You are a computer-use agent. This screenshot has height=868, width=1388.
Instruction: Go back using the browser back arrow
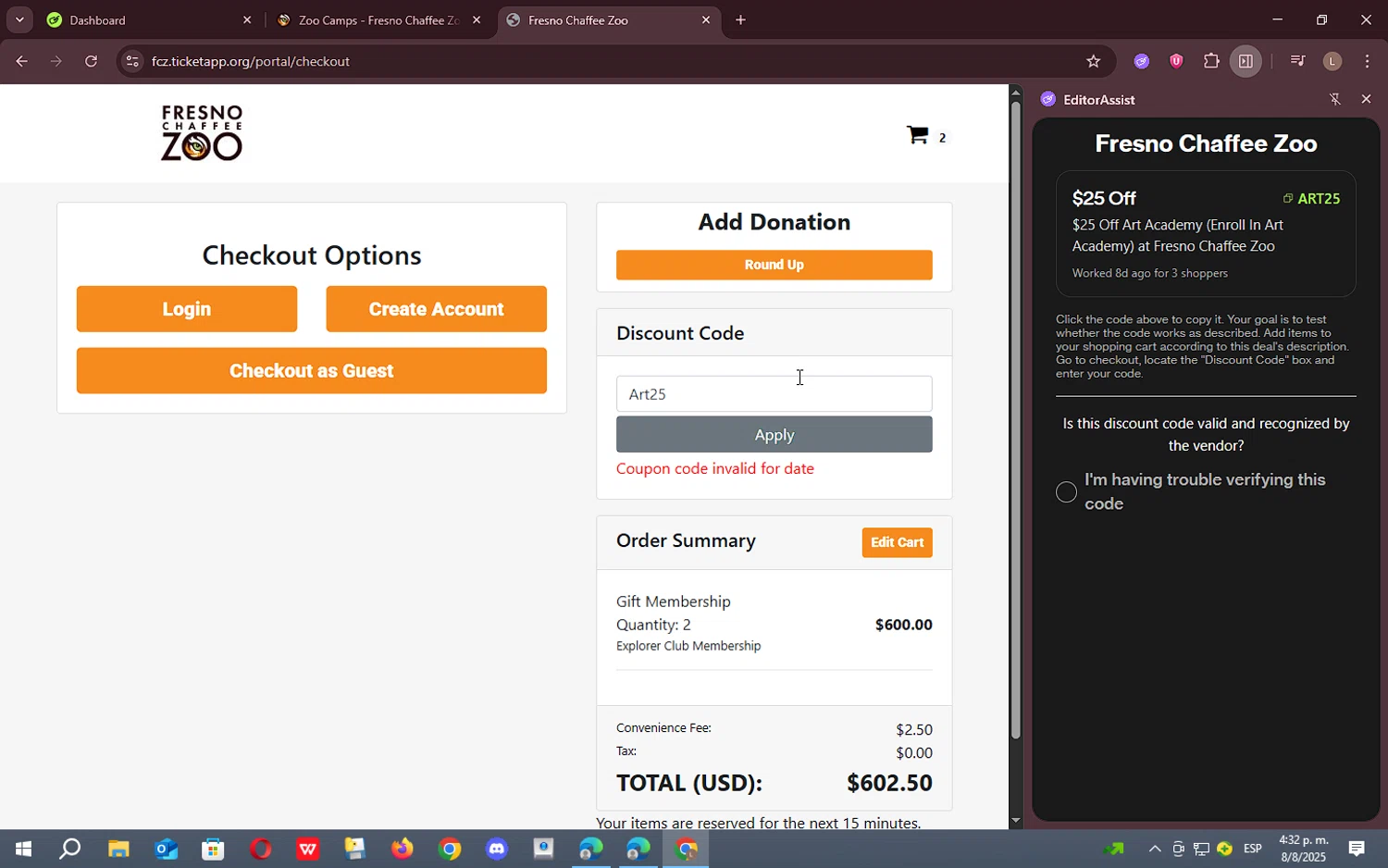(x=21, y=61)
